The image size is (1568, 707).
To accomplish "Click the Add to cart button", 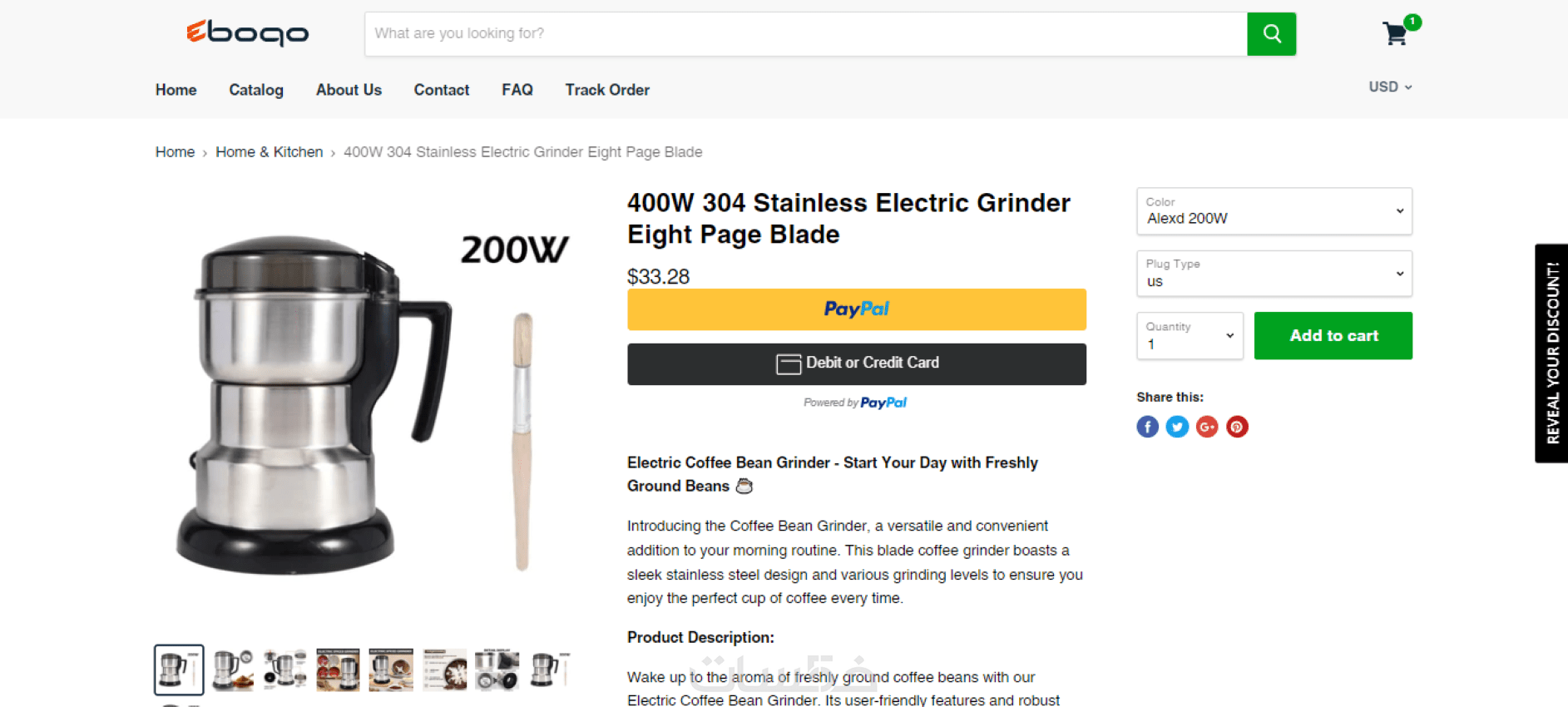I will tap(1333, 336).
